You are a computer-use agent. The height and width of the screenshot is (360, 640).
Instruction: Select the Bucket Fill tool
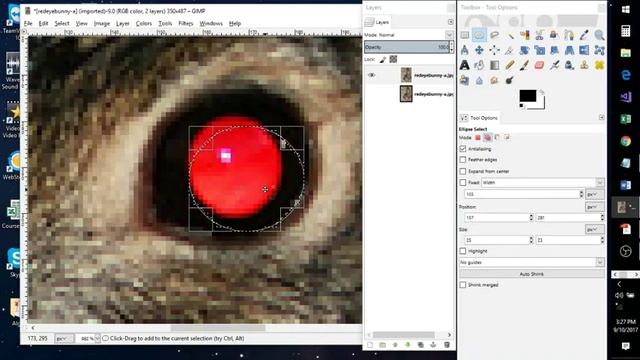(479, 65)
